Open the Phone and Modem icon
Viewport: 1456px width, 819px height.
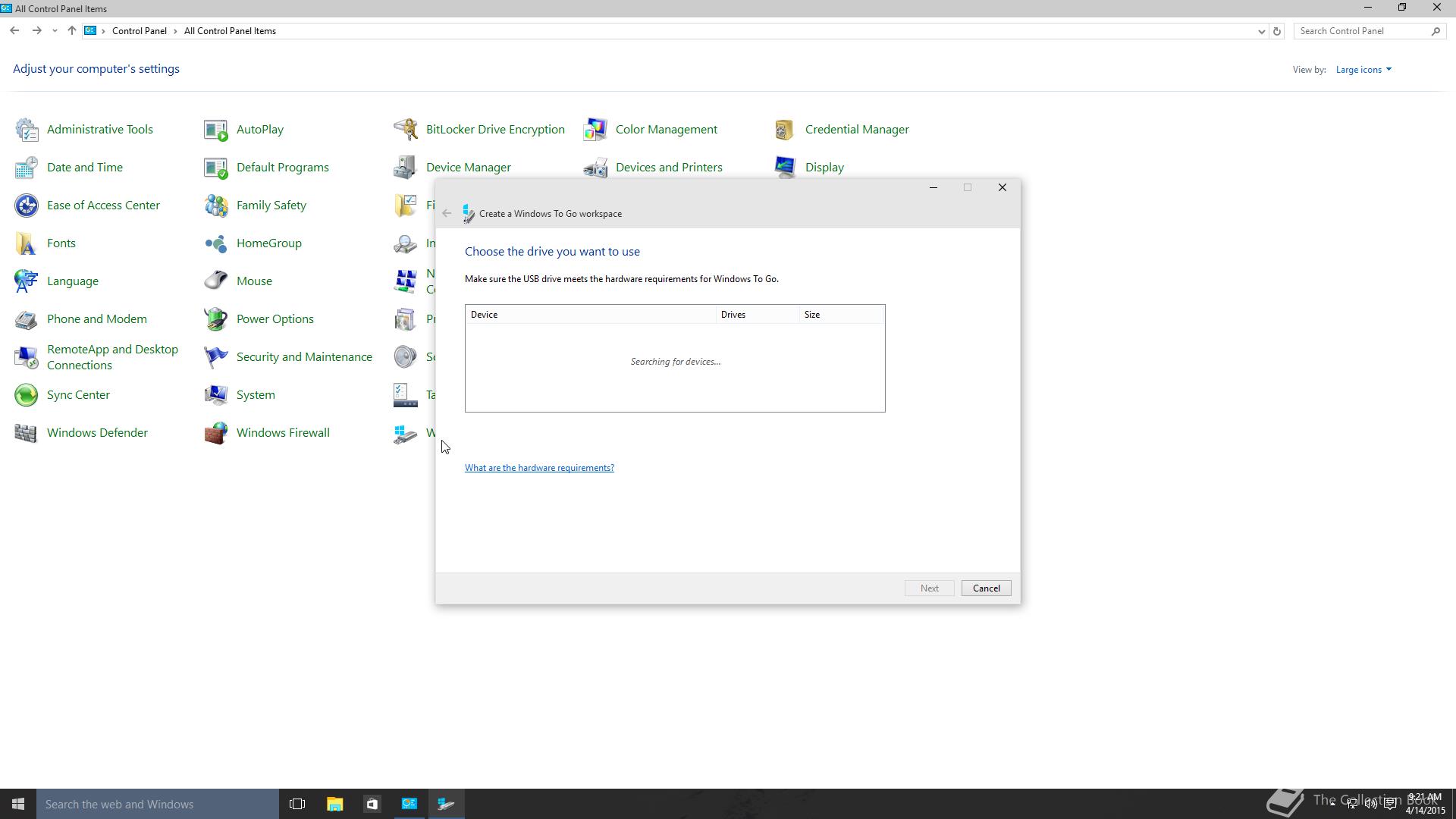point(27,319)
